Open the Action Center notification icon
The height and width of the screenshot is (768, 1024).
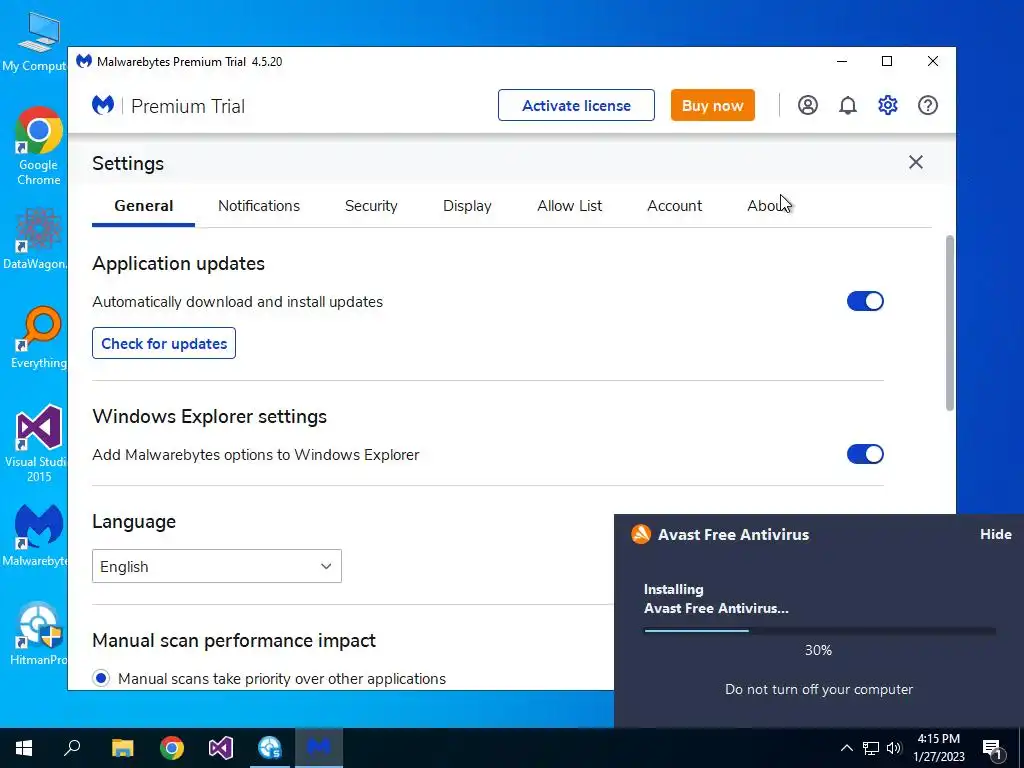point(992,748)
